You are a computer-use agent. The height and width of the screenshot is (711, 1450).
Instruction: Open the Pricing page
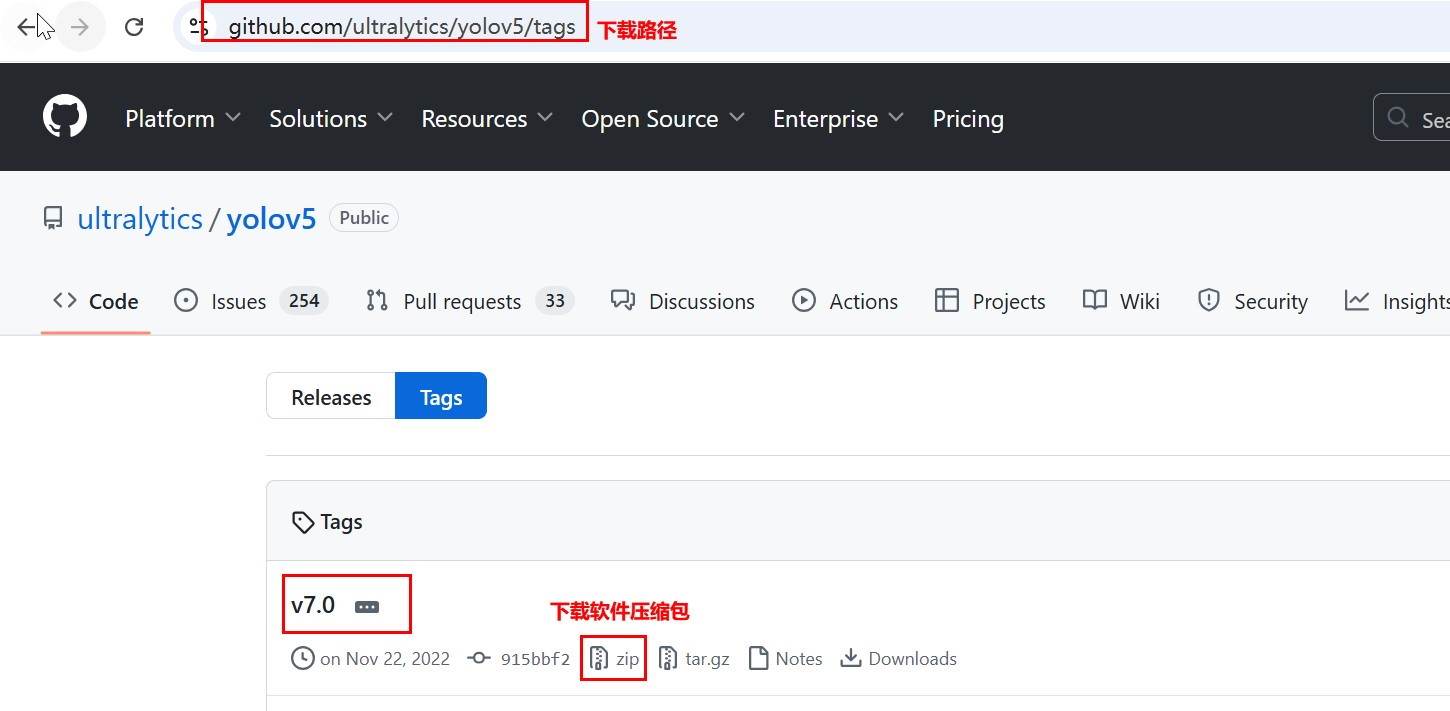click(x=968, y=118)
